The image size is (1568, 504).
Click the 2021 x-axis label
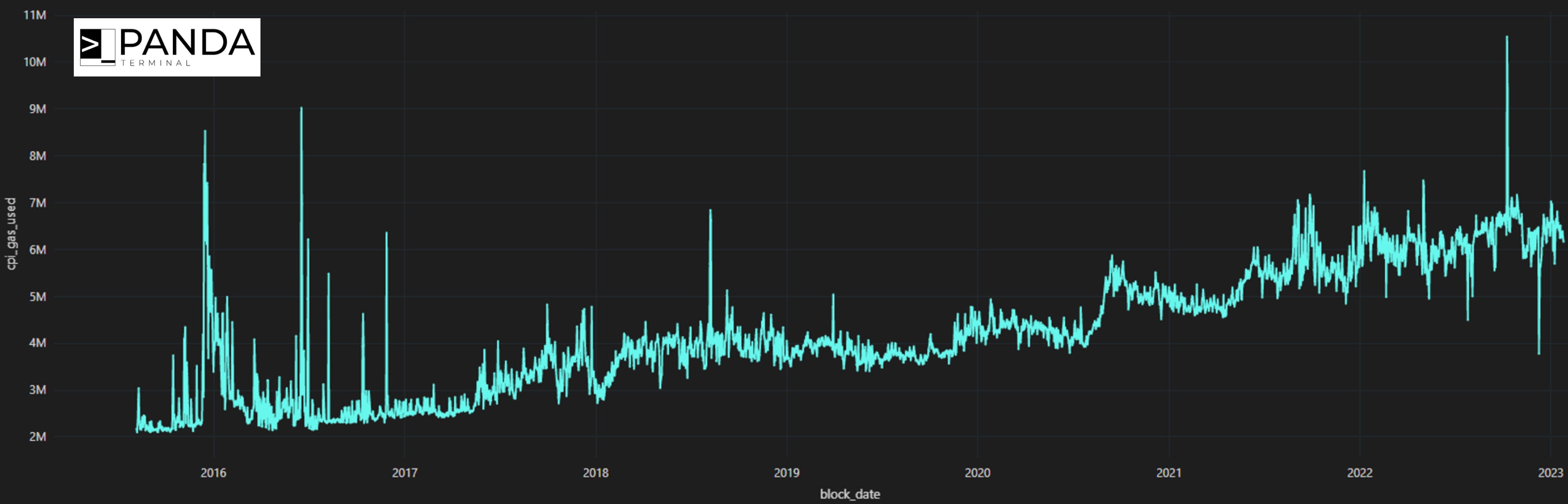click(x=1169, y=472)
